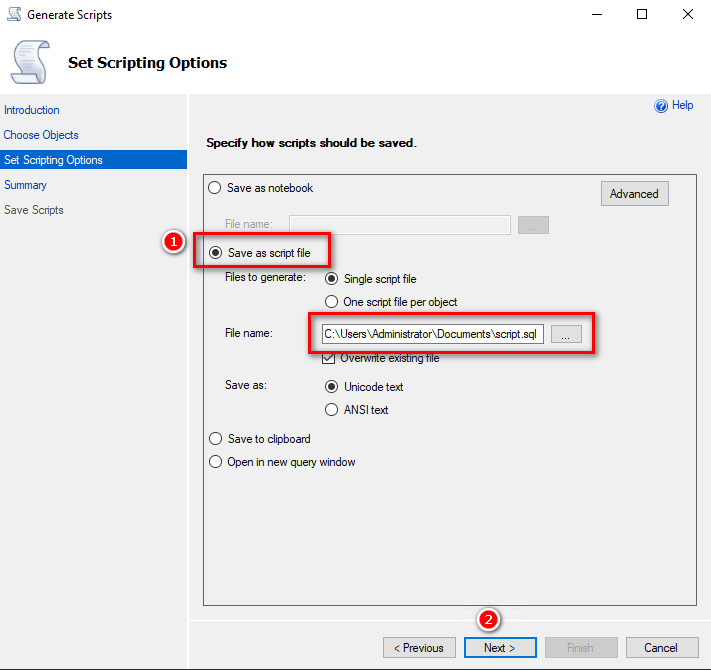Click the script.sql file name field
This screenshot has height=670, width=711.
[x=433, y=334]
